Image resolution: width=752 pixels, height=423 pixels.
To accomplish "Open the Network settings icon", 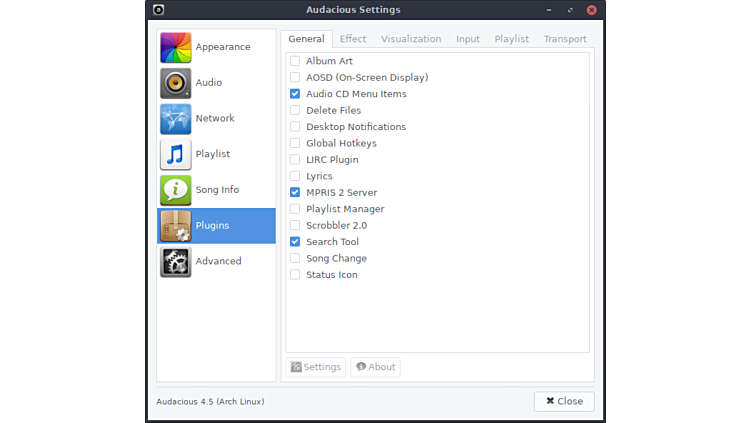I will pos(175,119).
